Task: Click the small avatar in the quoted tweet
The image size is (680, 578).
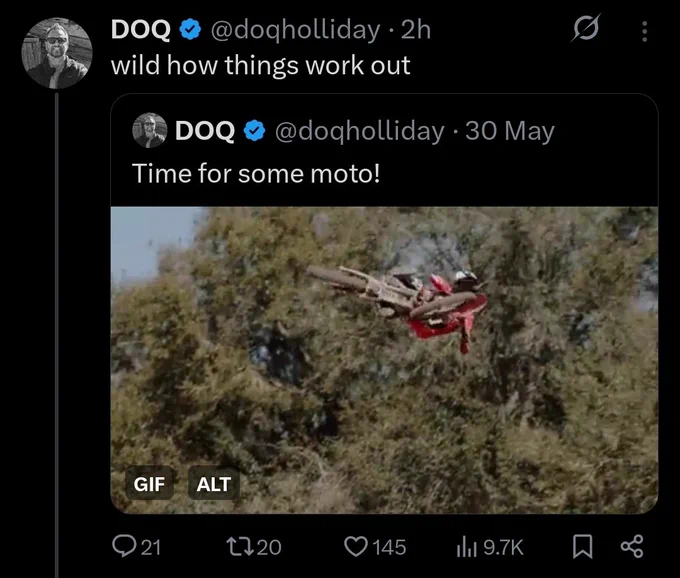Action: click(x=150, y=131)
